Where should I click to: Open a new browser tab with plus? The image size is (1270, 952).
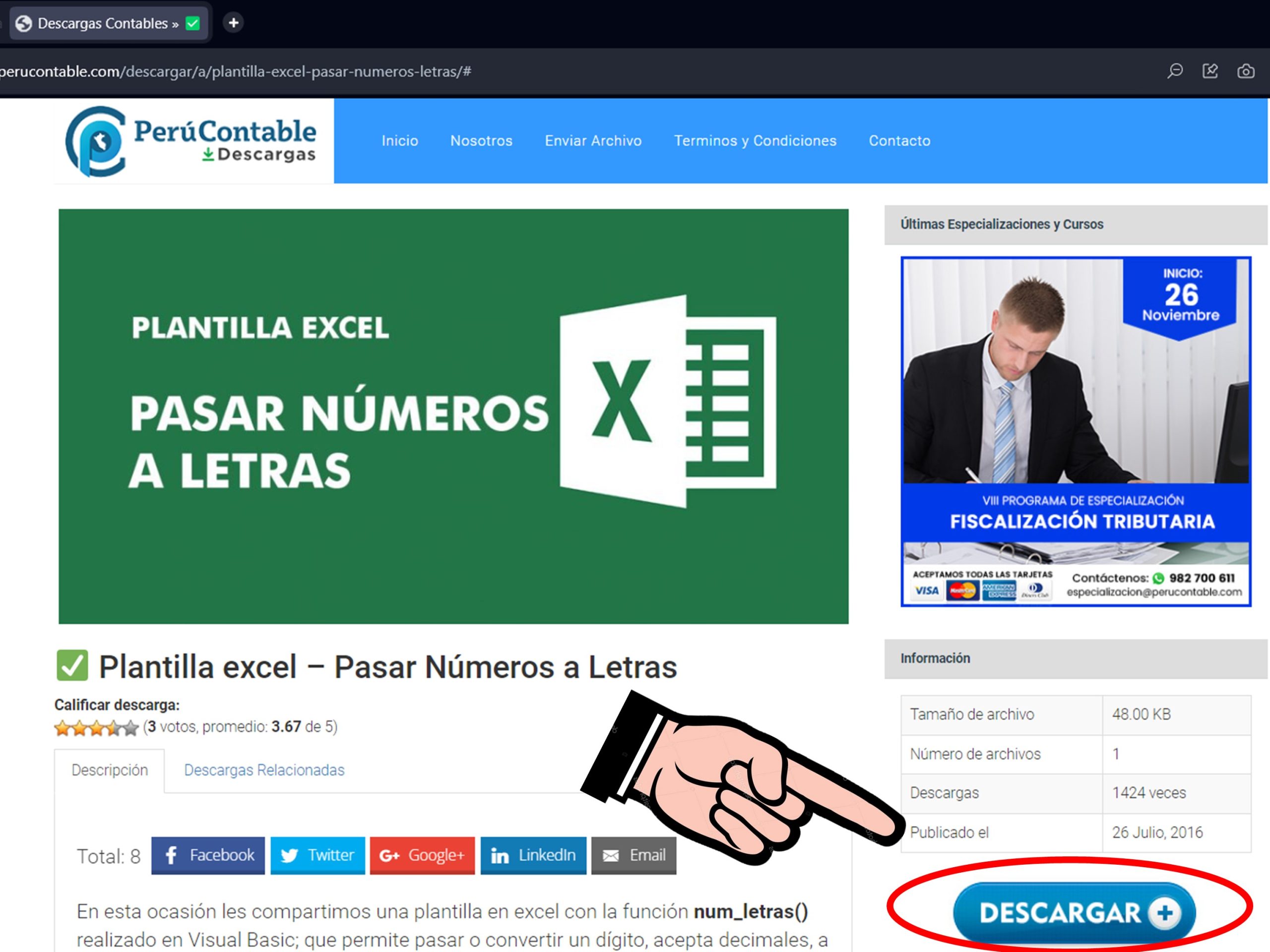tap(233, 23)
